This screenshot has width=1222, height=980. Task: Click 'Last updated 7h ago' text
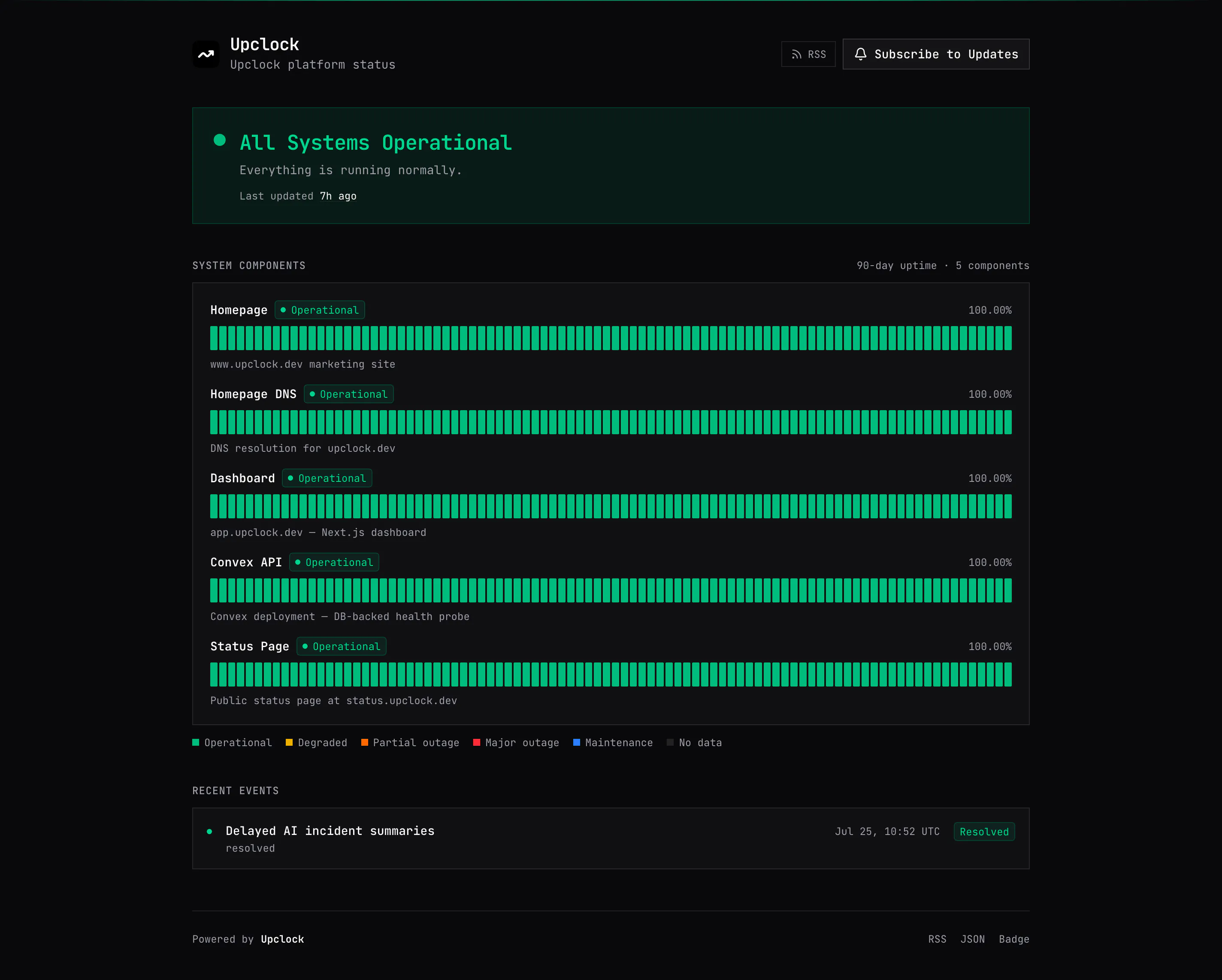pyautogui.click(x=298, y=196)
